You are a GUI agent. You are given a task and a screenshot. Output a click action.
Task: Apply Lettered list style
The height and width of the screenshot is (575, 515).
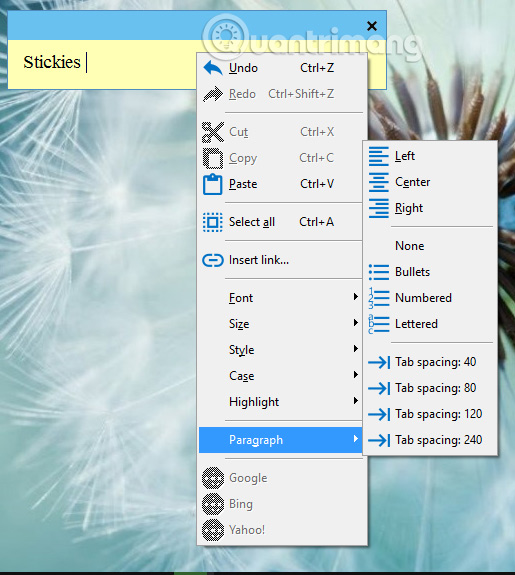pyautogui.click(x=430, y=324)
